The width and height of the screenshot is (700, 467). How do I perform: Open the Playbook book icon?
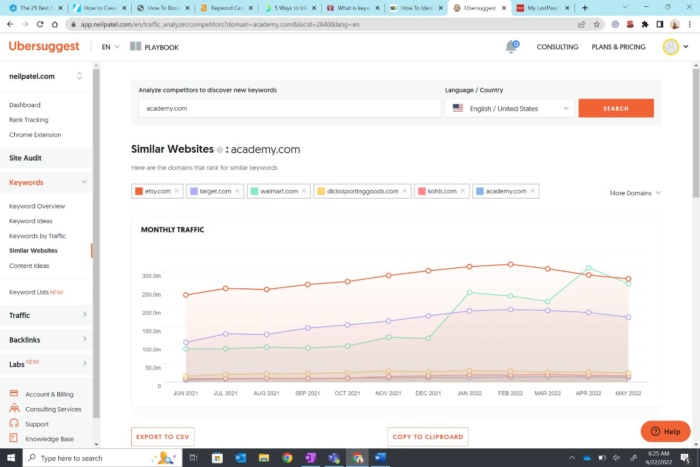pos(135,46)
